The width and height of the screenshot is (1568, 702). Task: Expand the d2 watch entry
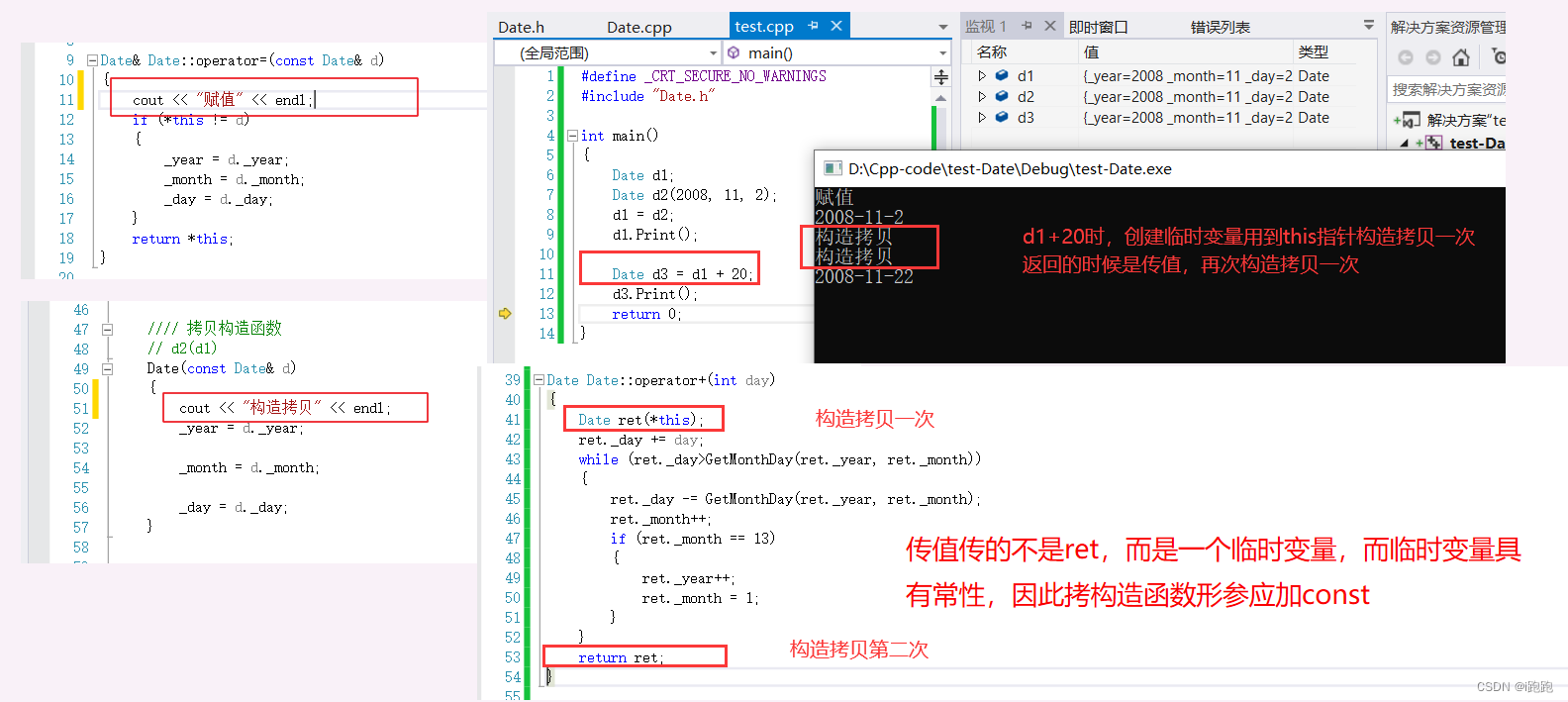point(982,97)
